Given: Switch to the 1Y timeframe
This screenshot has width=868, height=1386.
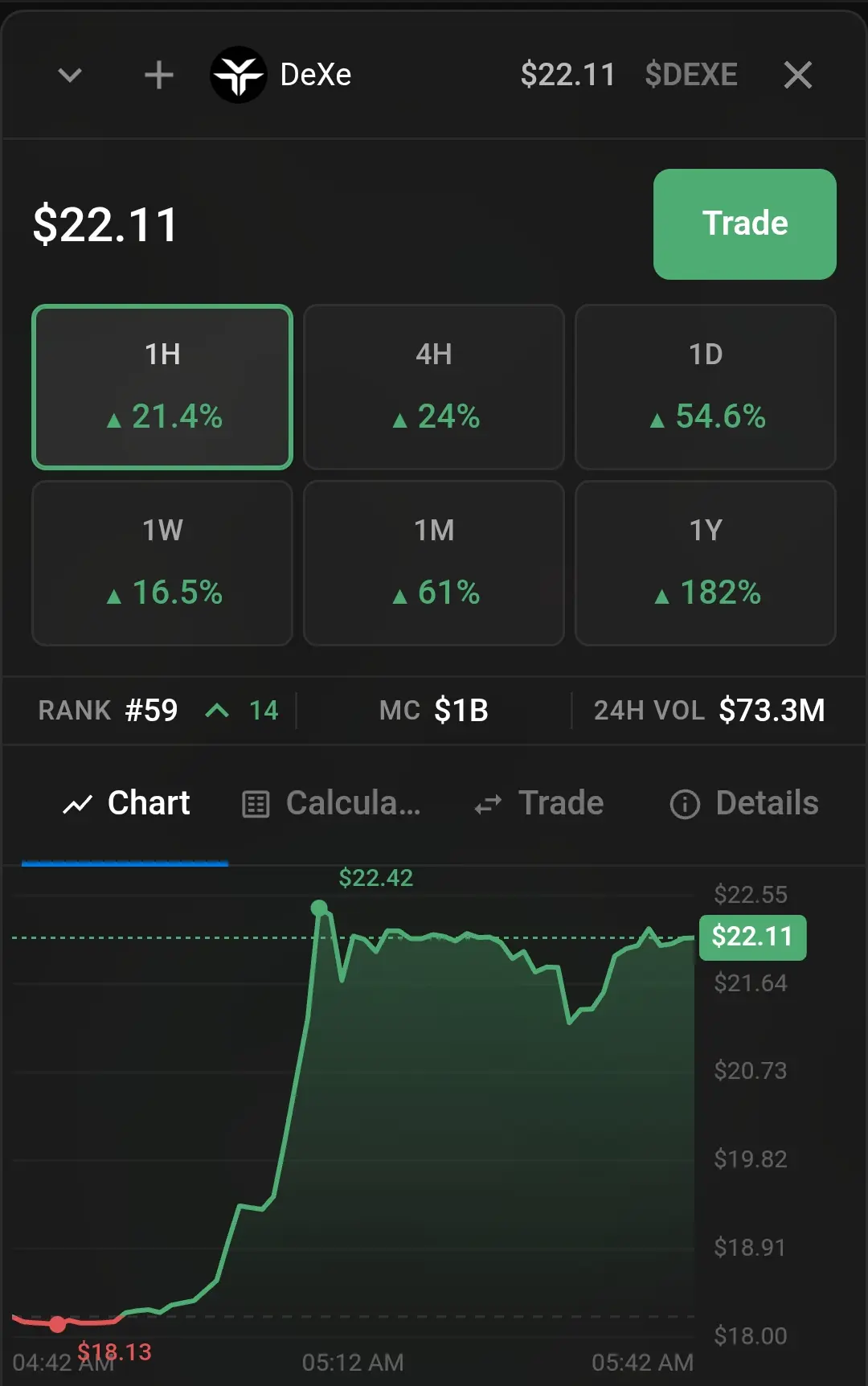Looking at the screenshot, I should 706,563.
